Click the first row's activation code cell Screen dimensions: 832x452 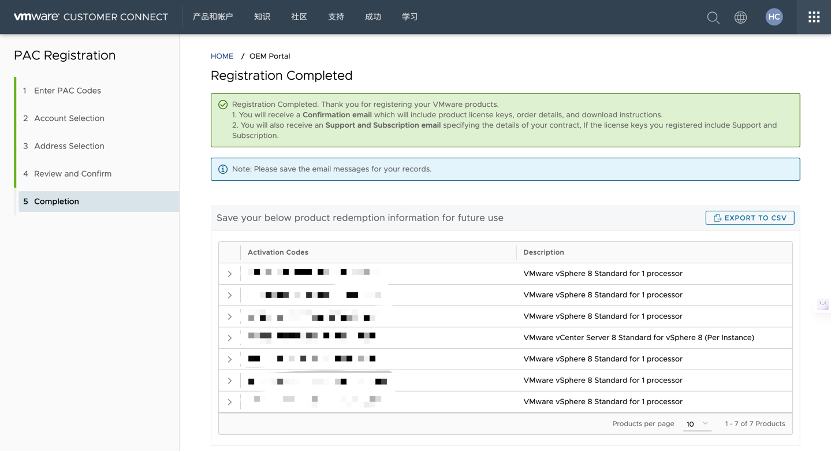pyautogui.click(x=378, y=274)
